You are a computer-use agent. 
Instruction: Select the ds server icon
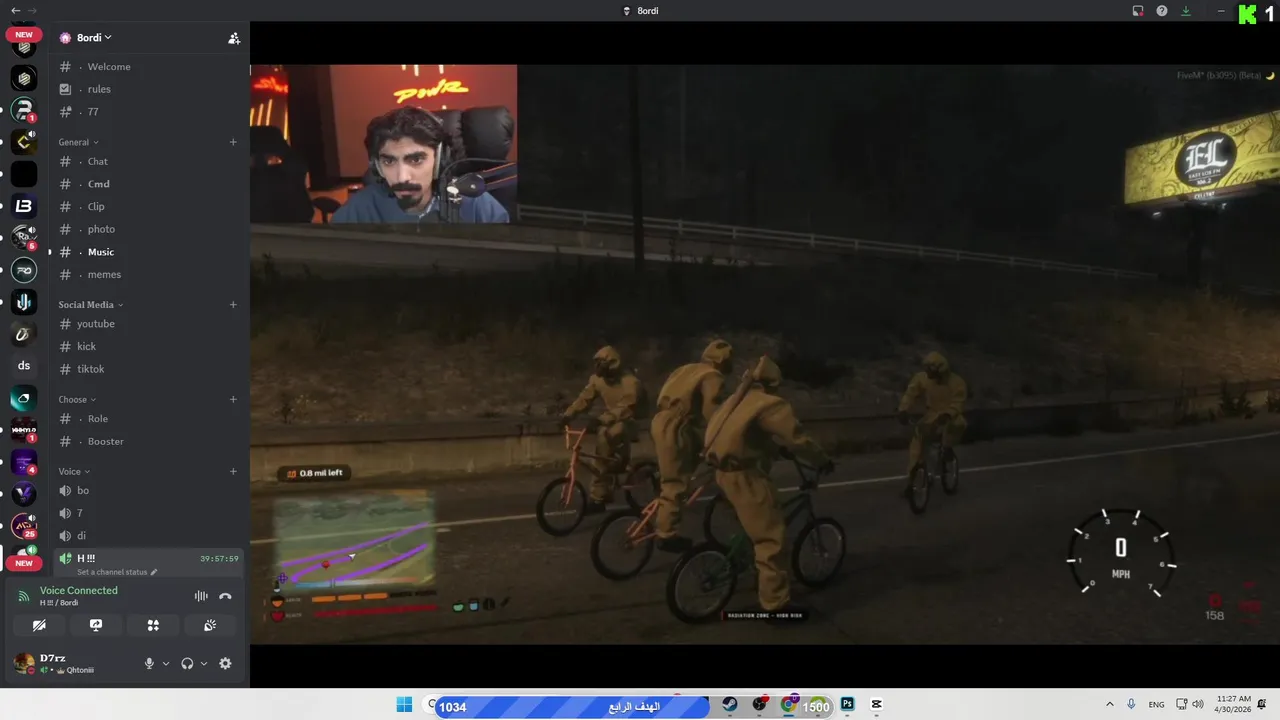[x=24, y=366]
